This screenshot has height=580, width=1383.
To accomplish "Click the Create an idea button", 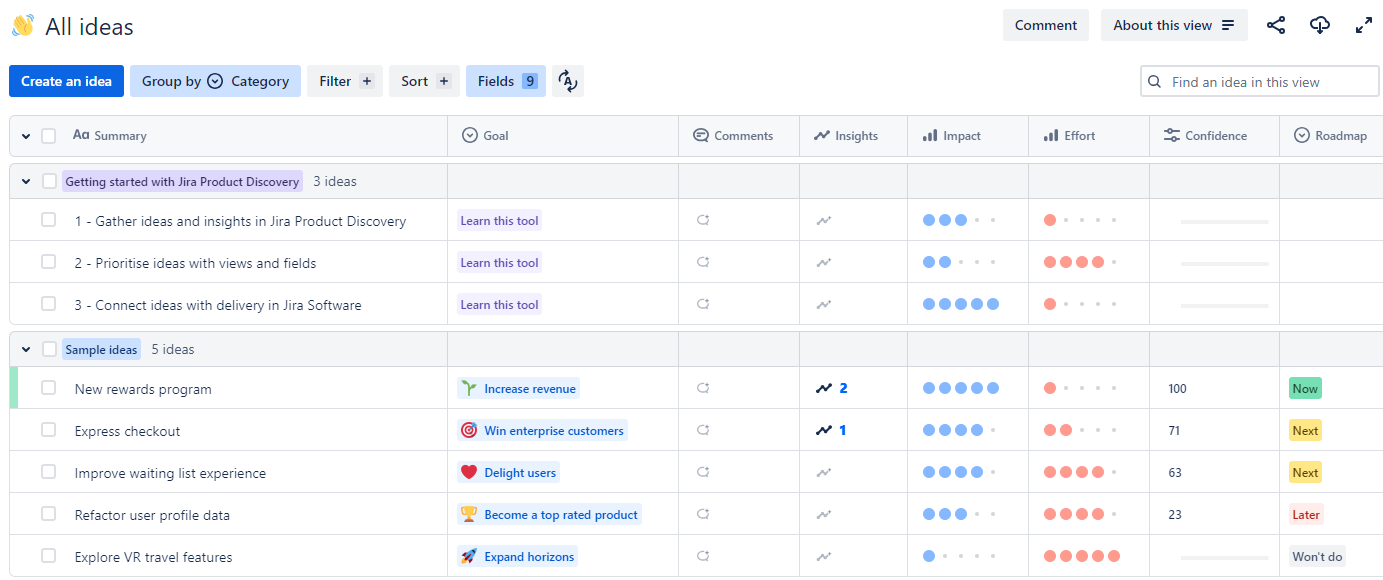I will pos(66,81).
